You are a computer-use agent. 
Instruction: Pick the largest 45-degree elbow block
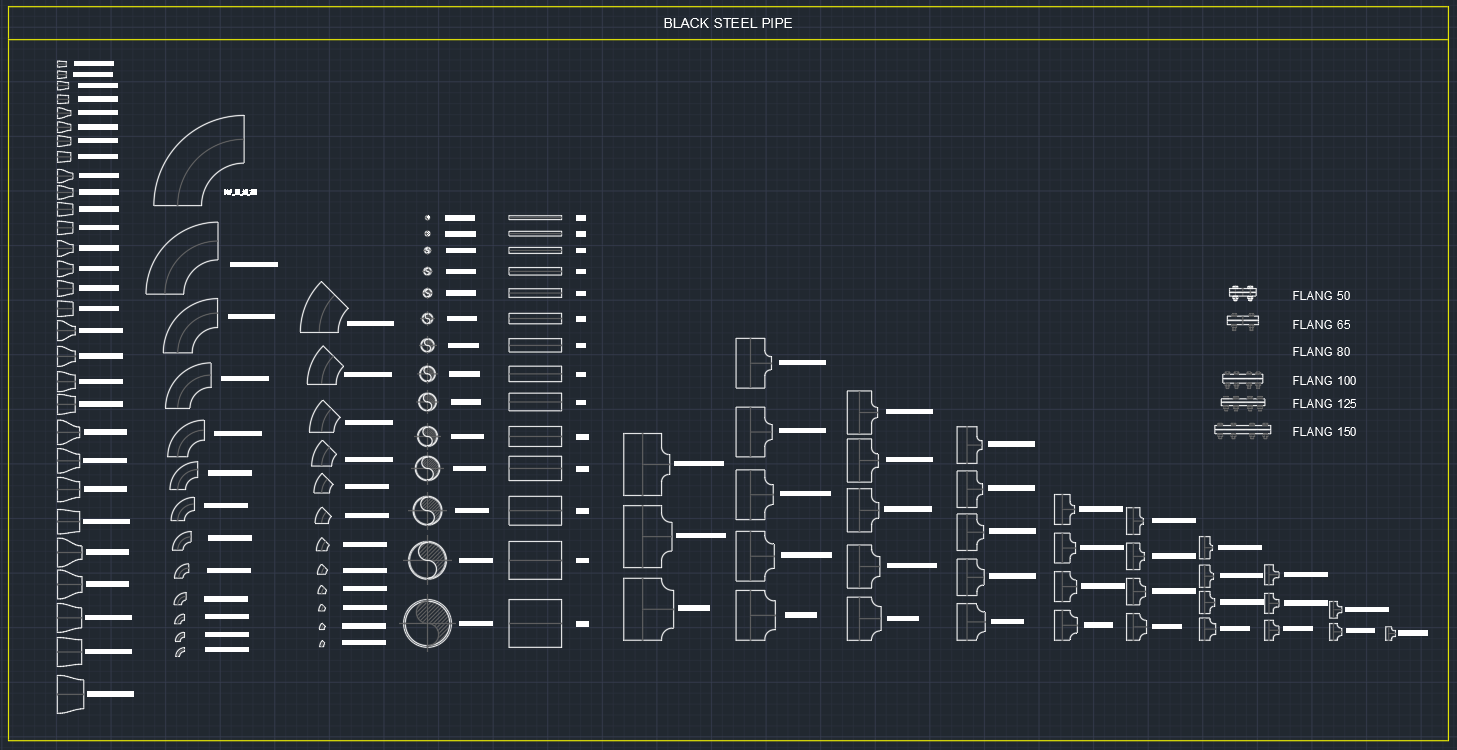322,309
